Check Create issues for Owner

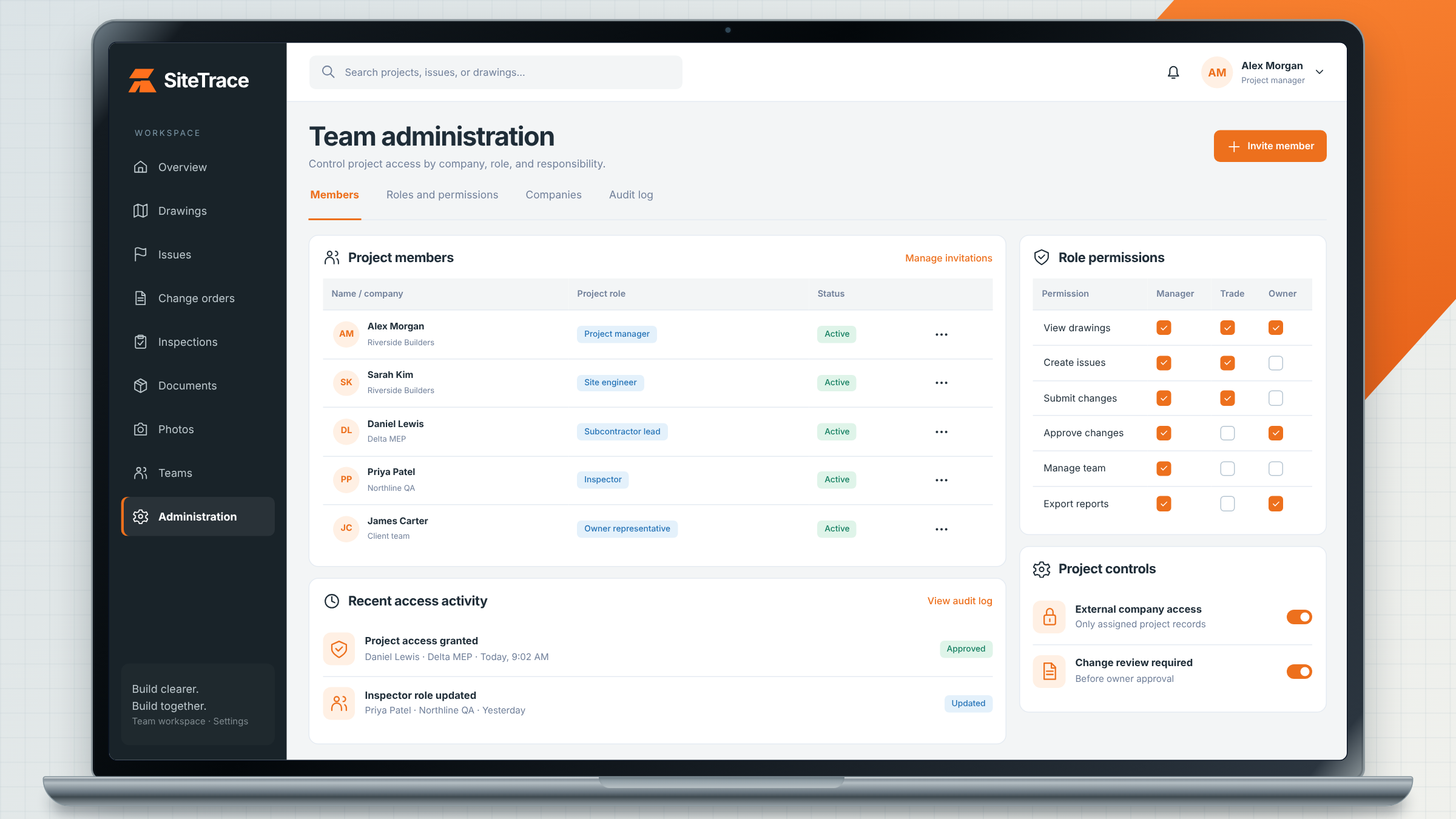pyautogui.click(x=1276, y=363)
